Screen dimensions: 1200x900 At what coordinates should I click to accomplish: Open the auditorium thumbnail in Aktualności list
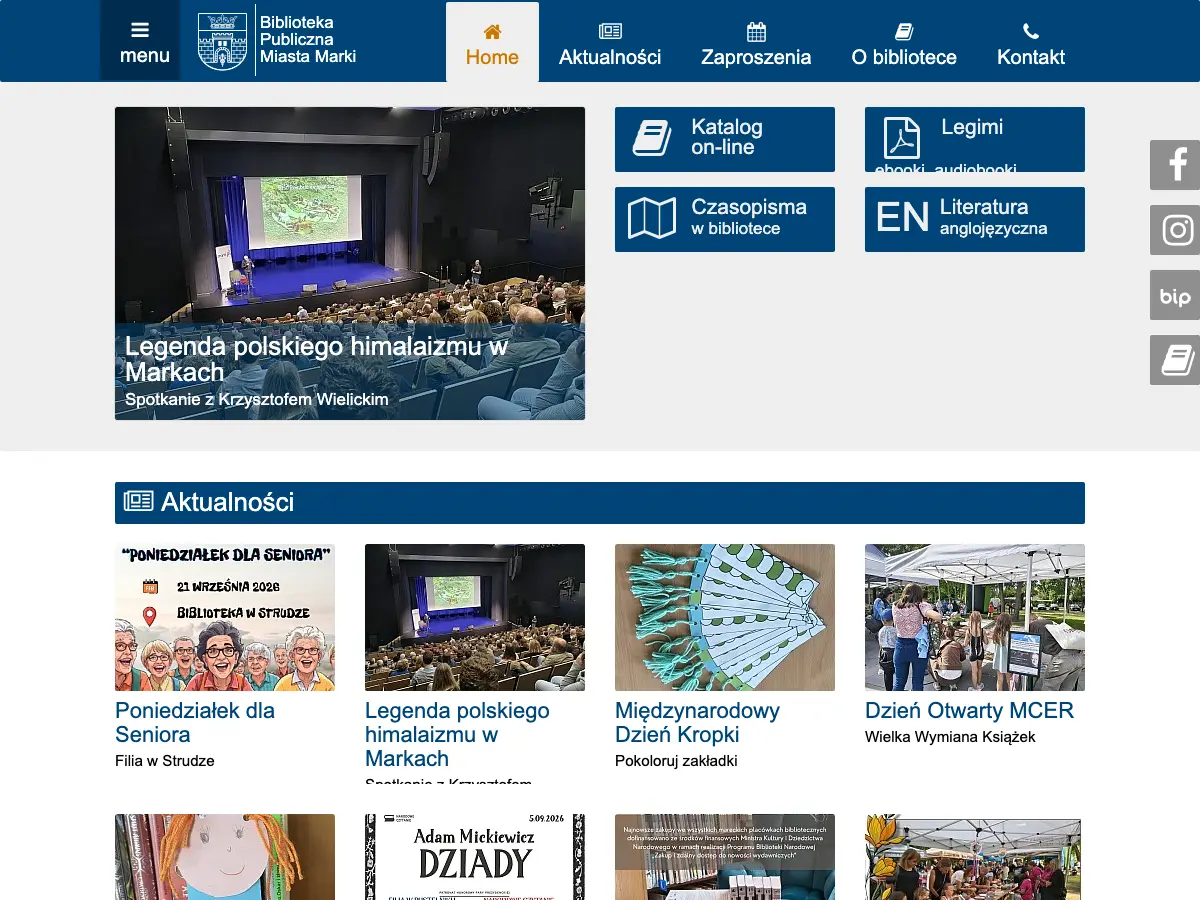475,617
